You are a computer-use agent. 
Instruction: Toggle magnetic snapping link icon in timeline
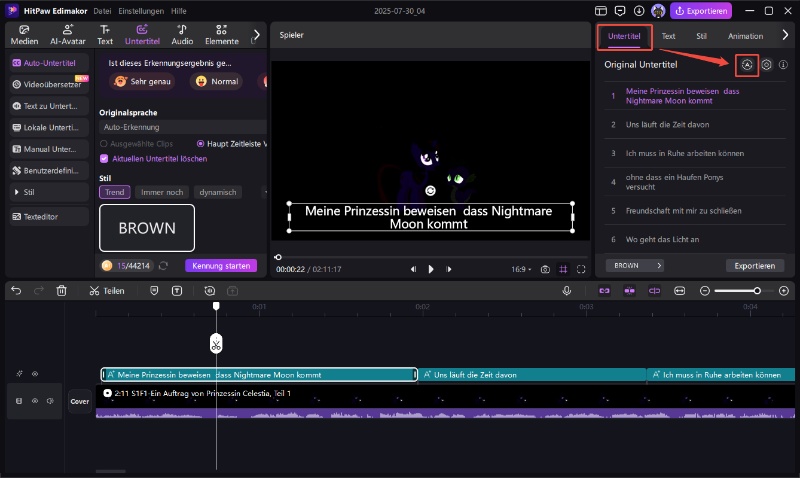pos(604,291)
